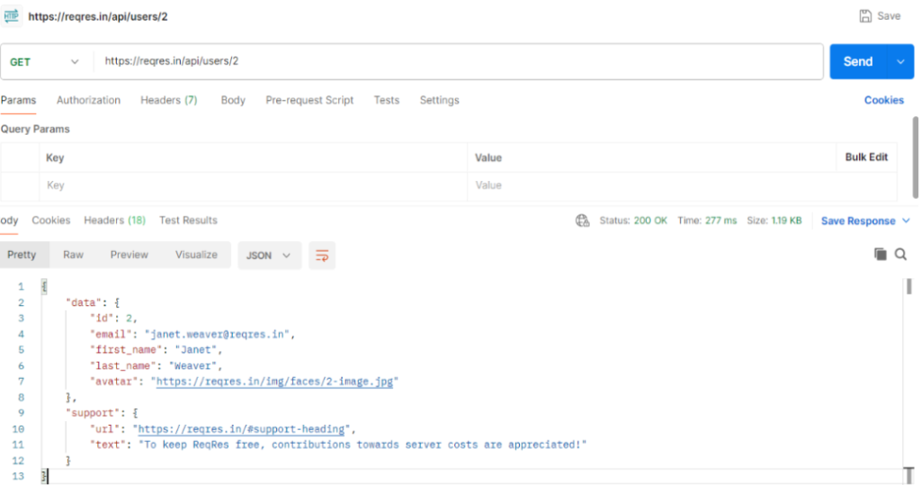The height and width of the screenshot is (485, 921).
Task: Switch to the Preview response view
Action: coord(129,255)
